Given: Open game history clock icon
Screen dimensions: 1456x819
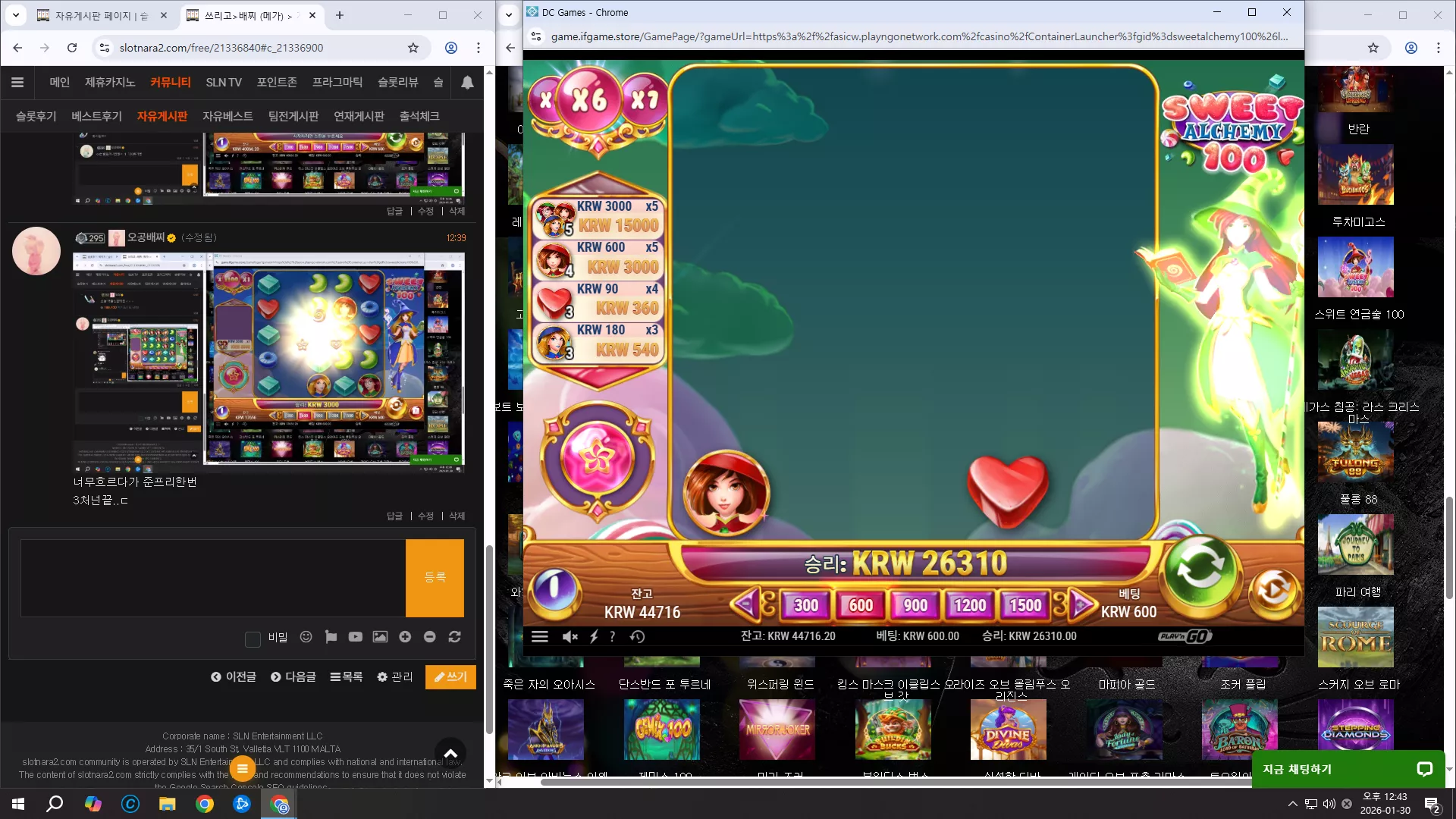Looking at the screenshot, I should [x=637, y=636].
